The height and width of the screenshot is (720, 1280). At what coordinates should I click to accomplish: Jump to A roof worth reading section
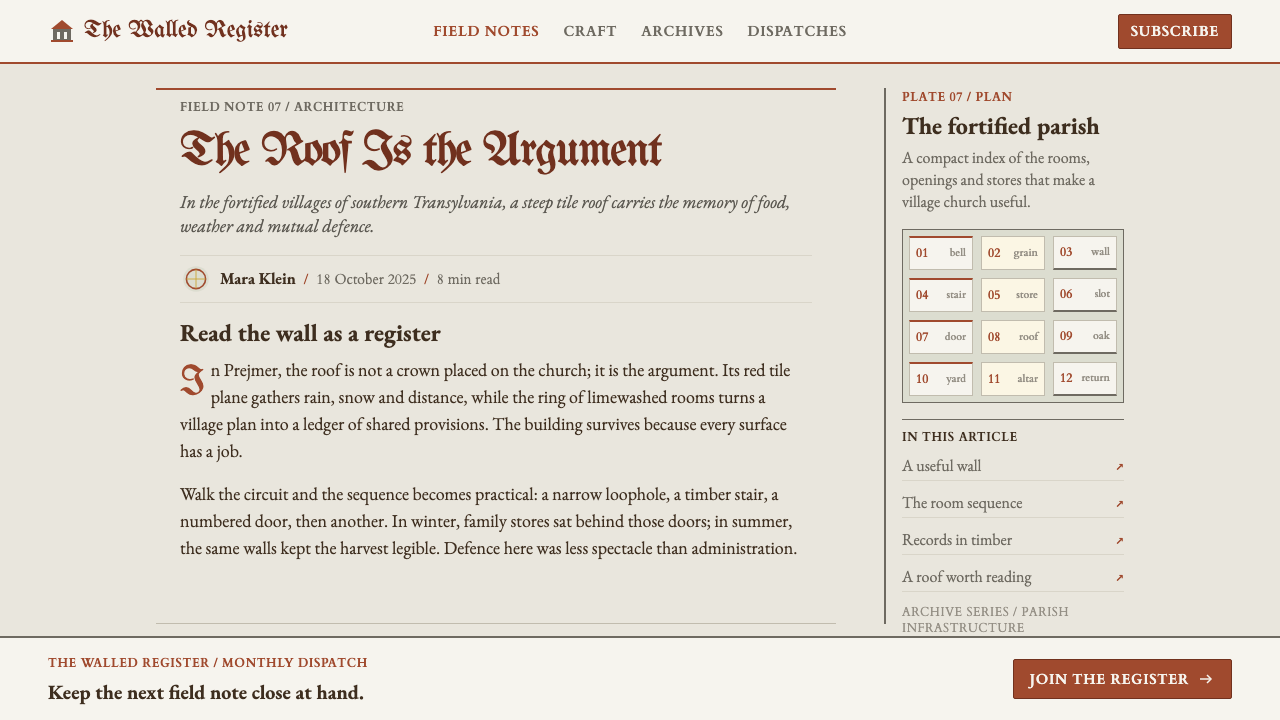(1013, 577)
